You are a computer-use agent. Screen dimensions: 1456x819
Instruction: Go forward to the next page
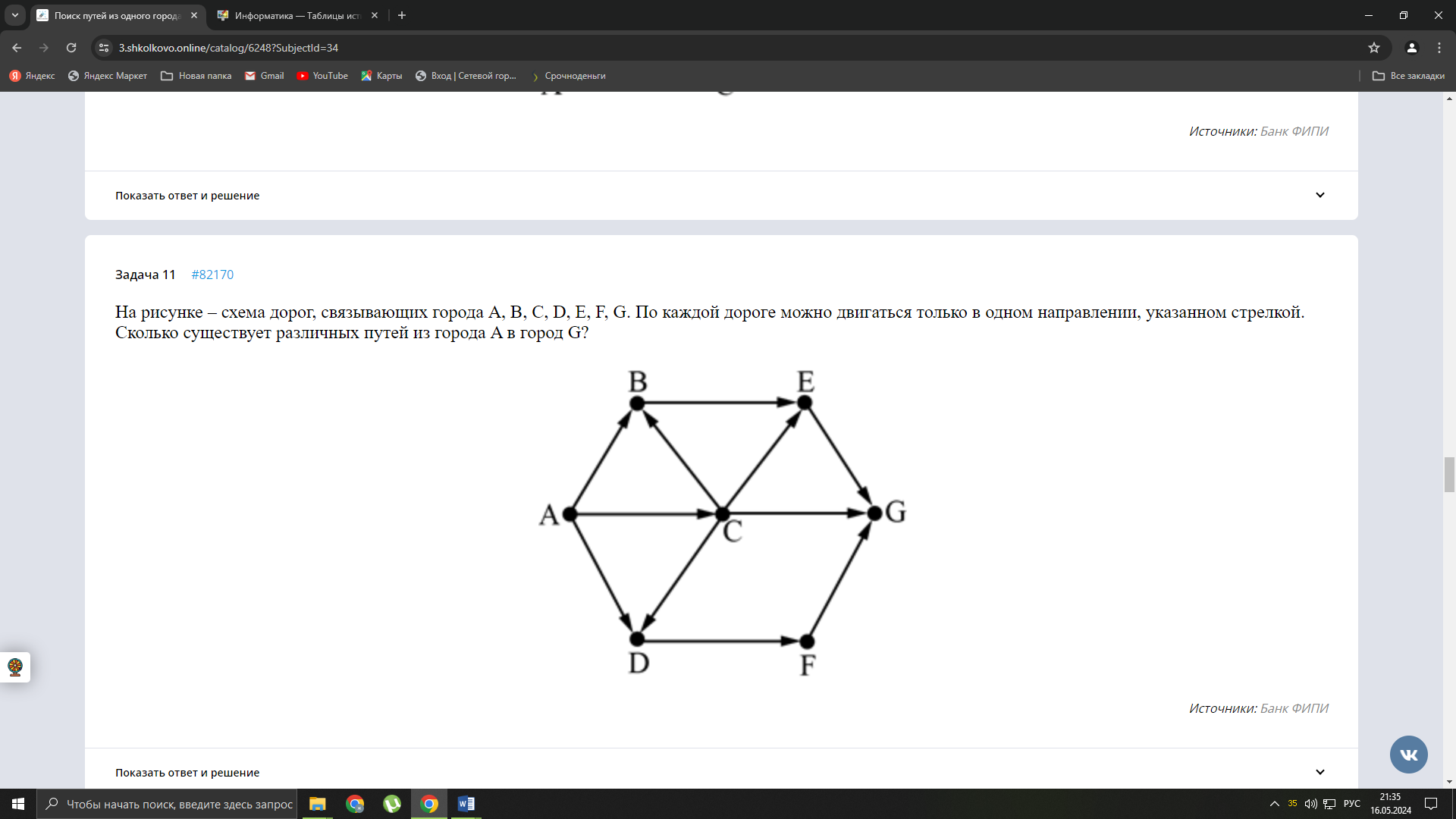tap(44, 48)
